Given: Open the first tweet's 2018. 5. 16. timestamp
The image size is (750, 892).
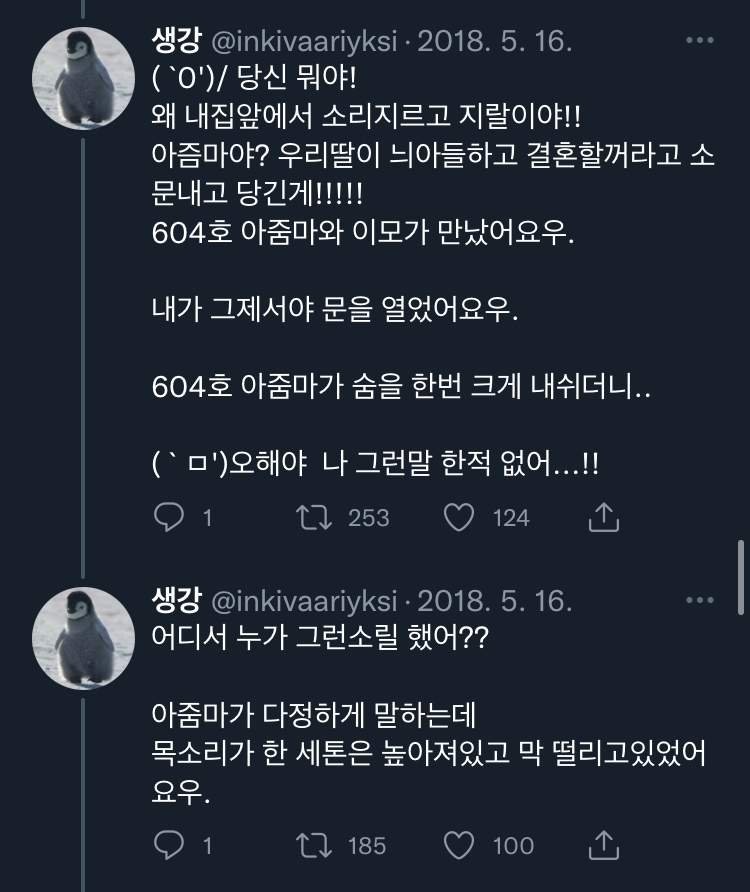Looking at the screenshot, I should tap(494, 41).
